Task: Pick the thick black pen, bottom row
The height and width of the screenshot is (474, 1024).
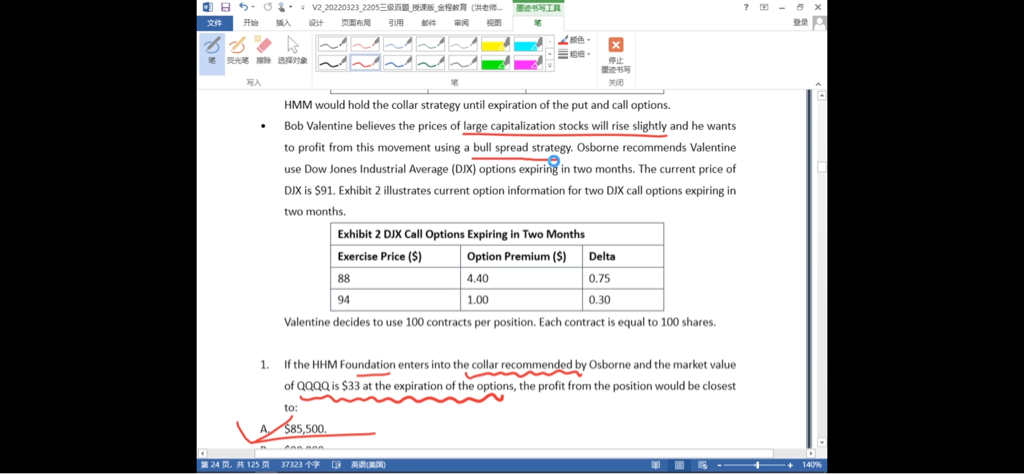Action: click(333, 62)
